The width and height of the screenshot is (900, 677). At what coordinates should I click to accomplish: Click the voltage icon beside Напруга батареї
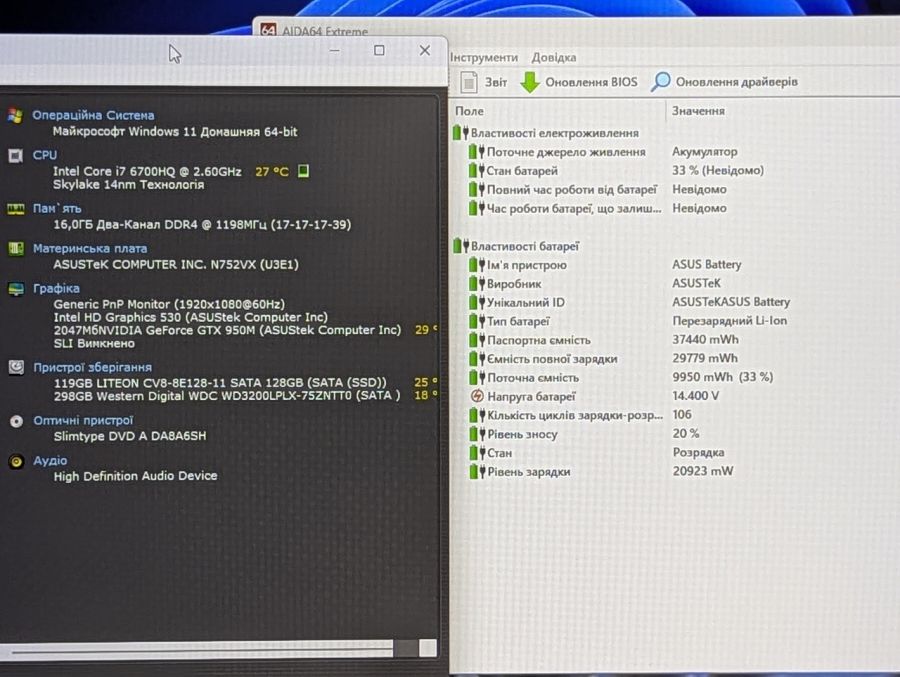coord(477,396)
